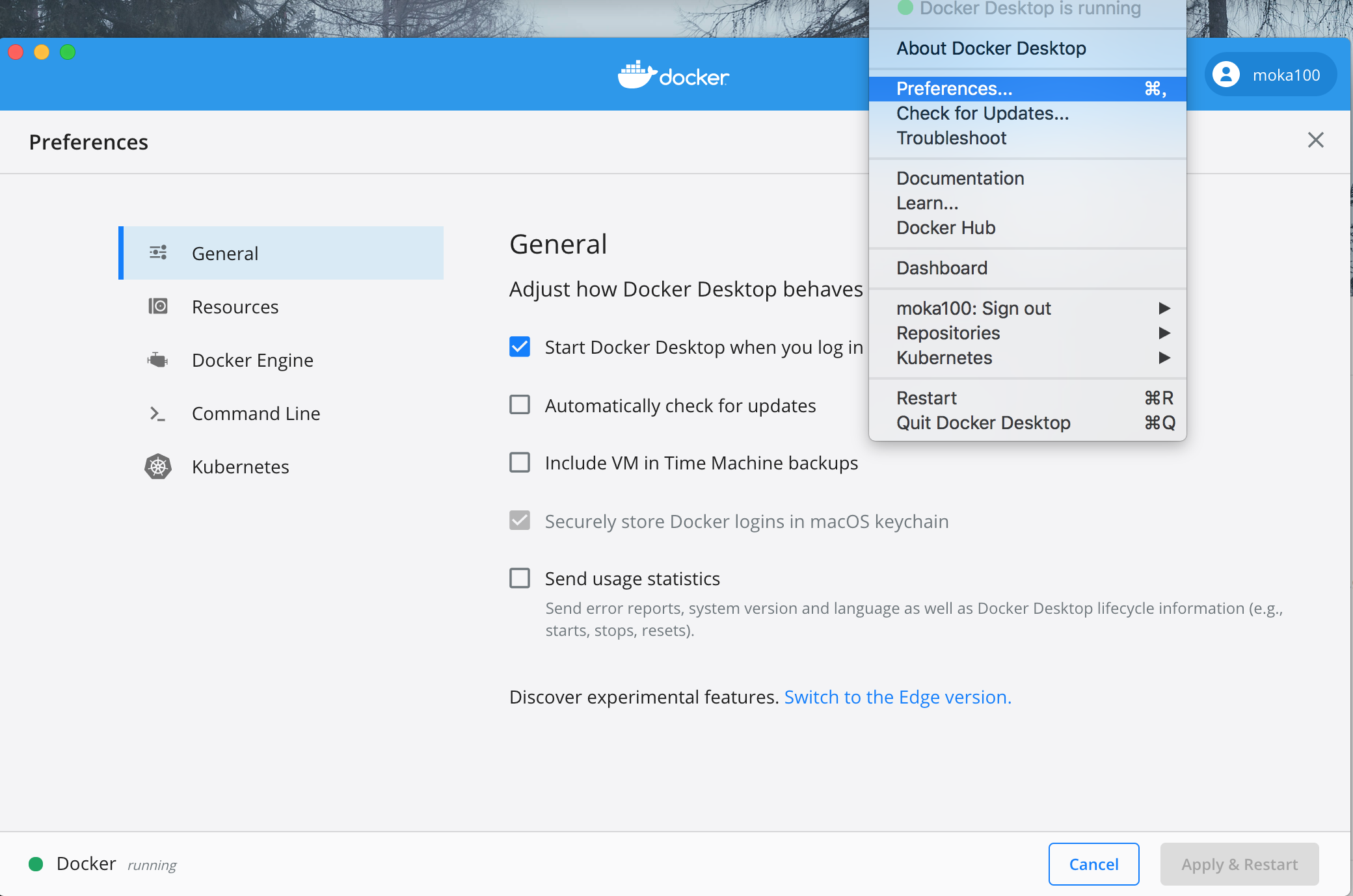This screenshot has height=896, width=1353.
Task: Check Include VM in Time Machine backups
Action: point(519,462)
